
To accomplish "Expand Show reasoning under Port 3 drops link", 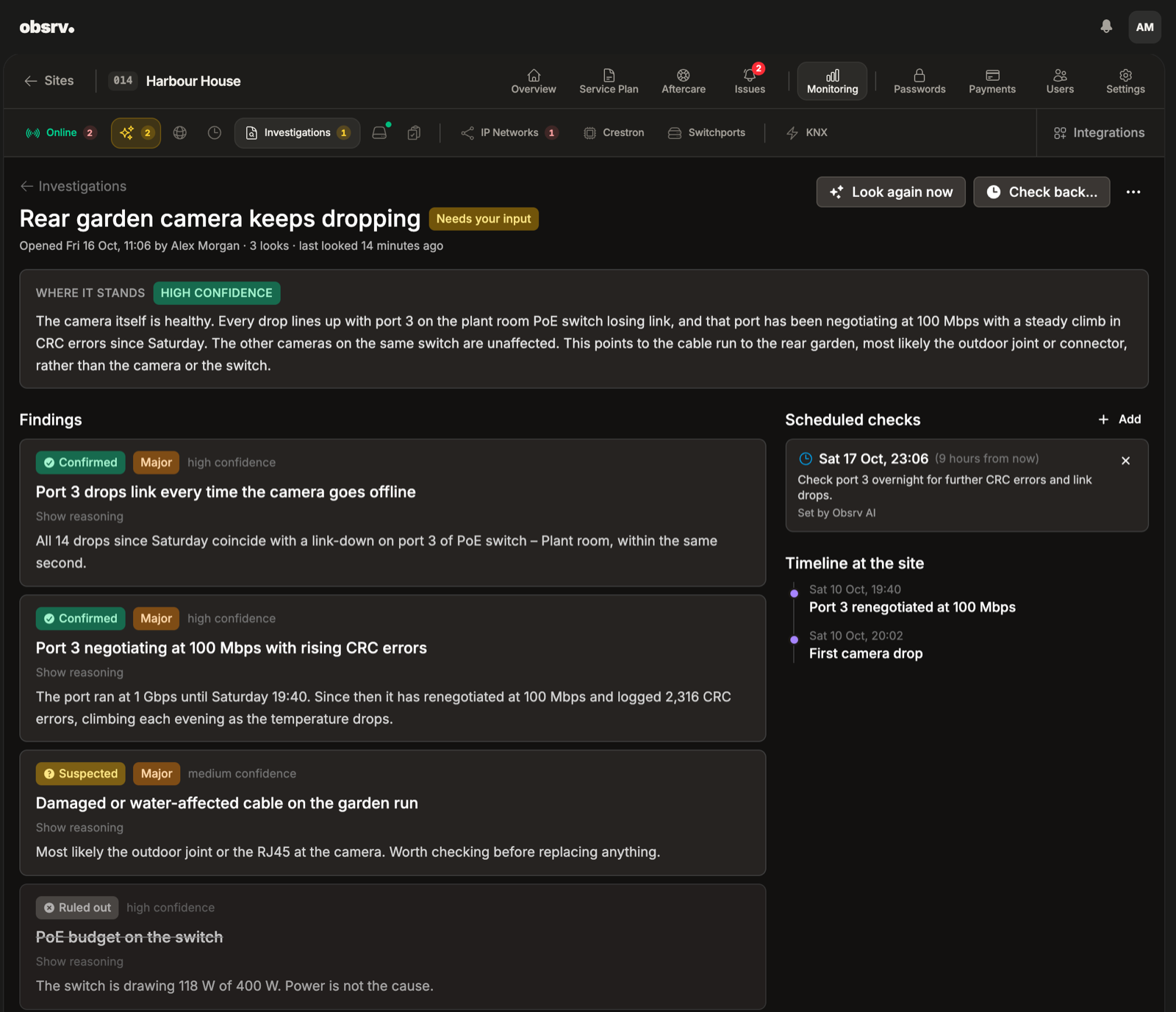I will tap(79, 517).
